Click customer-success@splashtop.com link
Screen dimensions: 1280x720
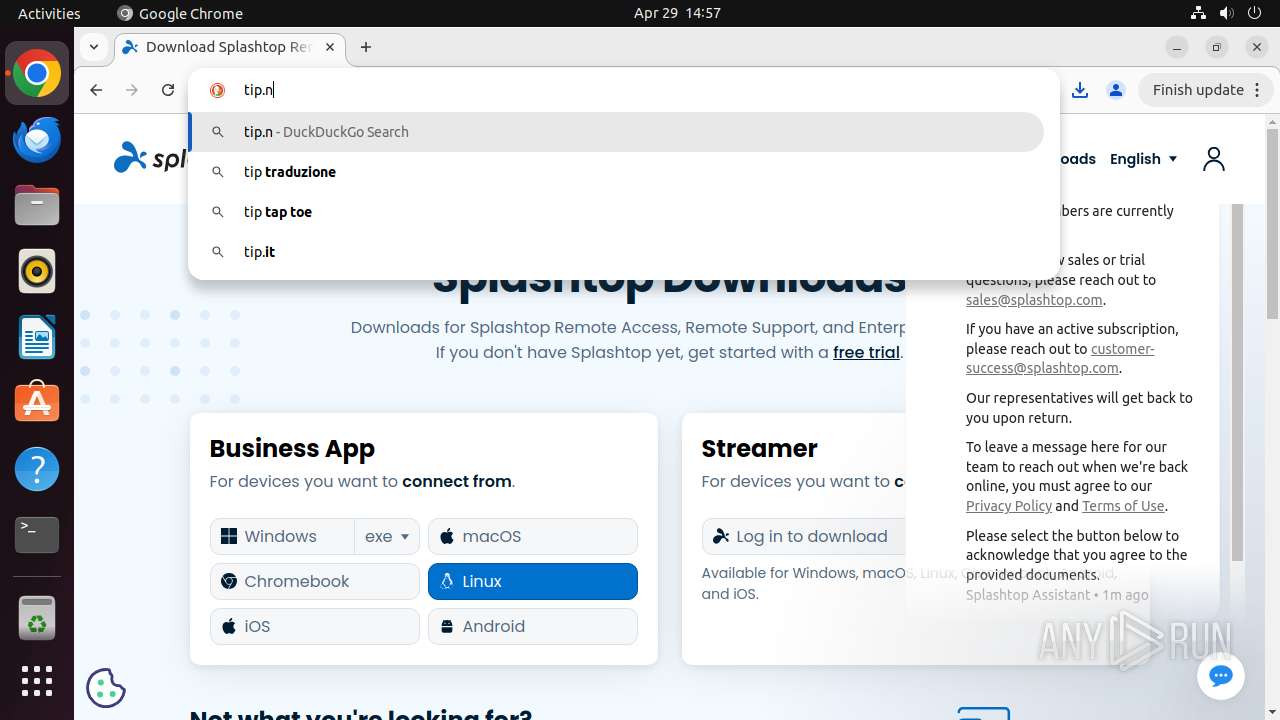point(1060,358)
